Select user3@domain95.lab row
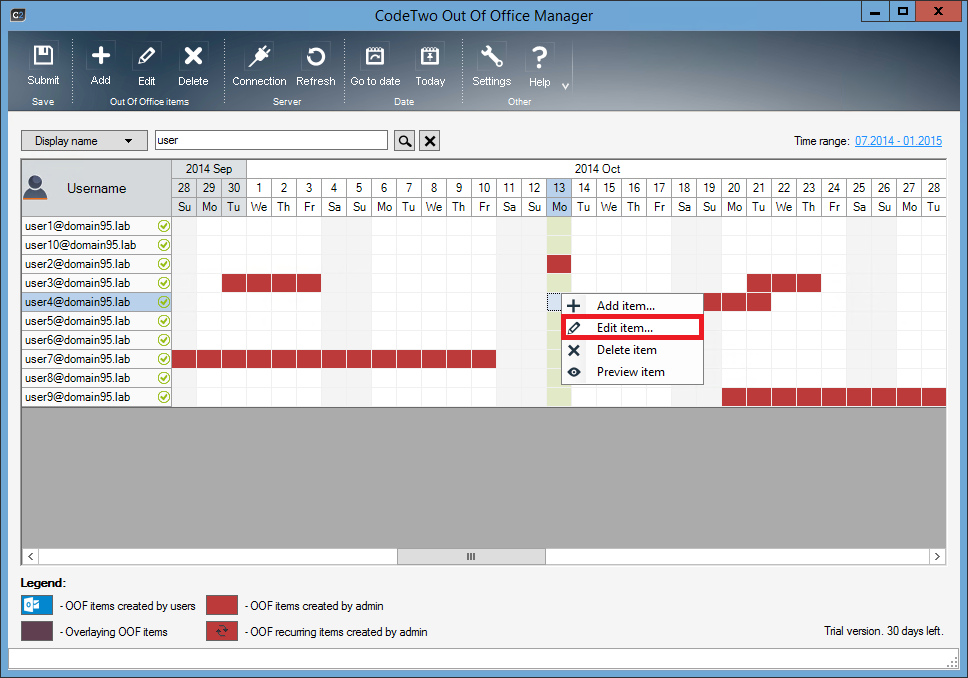Viewport: 968px width, 678px height. 96,283
